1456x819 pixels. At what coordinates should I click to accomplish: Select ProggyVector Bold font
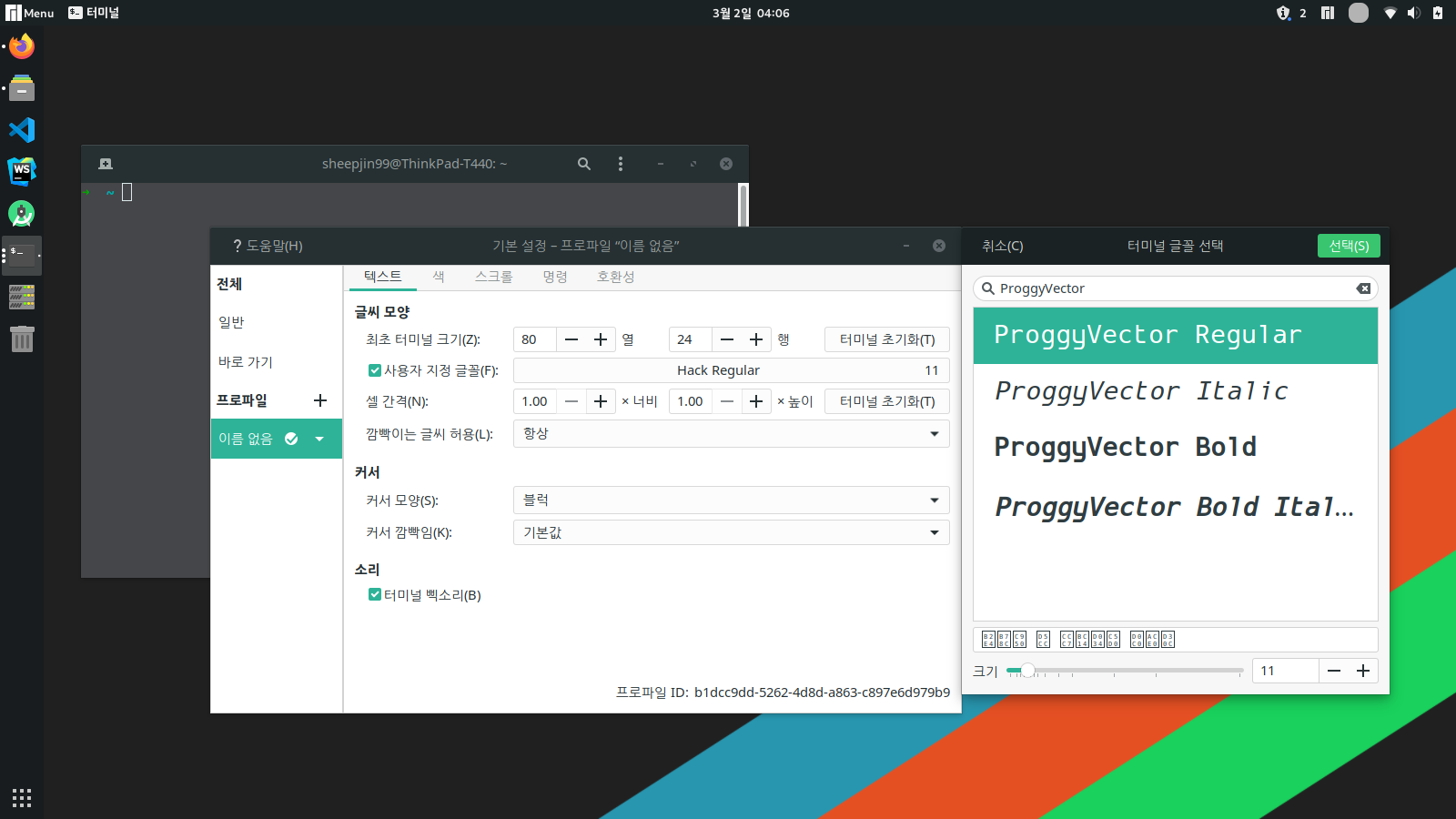pos(1176,448)
